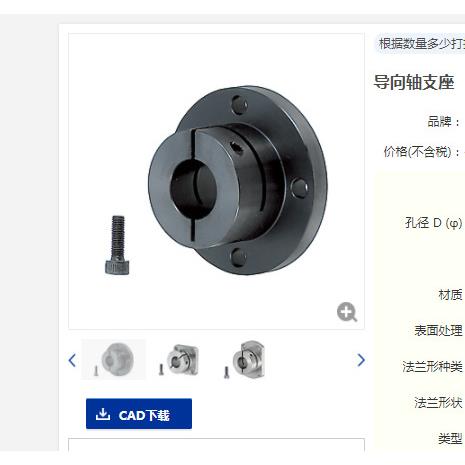465x465 pixels.
Task: Select the third thumbnail with side-view flange
Action: [x=245, y=359]
